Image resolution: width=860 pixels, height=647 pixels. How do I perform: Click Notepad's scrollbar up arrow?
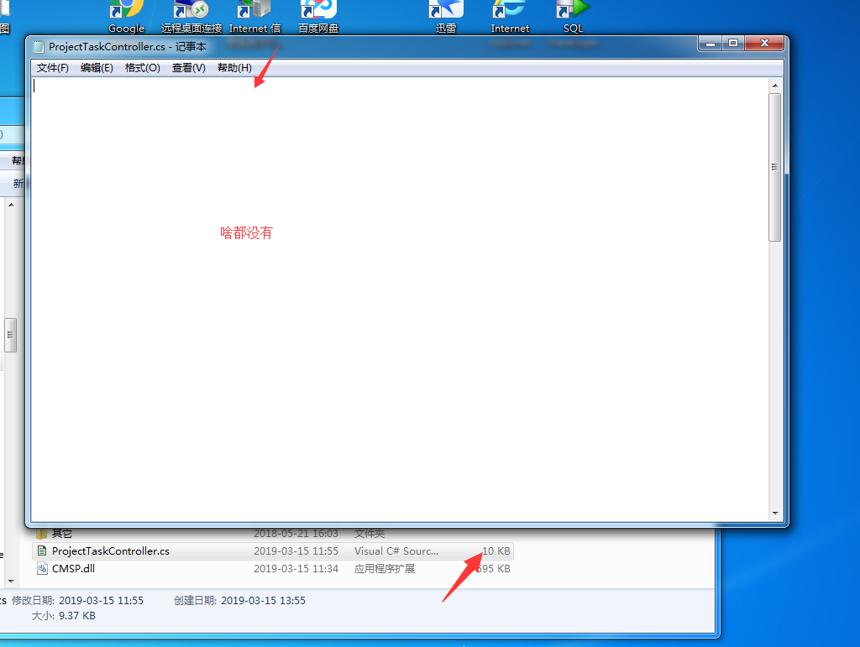click(x=775, y=86)
